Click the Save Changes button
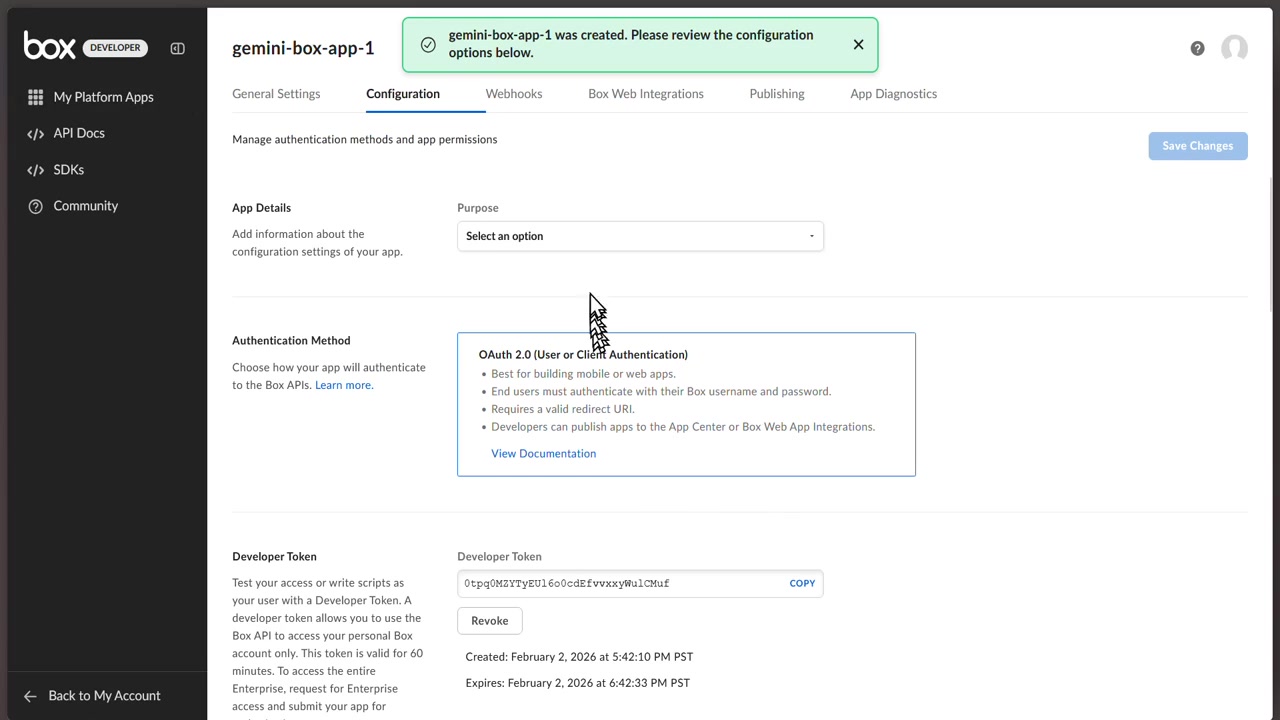 (1197, 146)
